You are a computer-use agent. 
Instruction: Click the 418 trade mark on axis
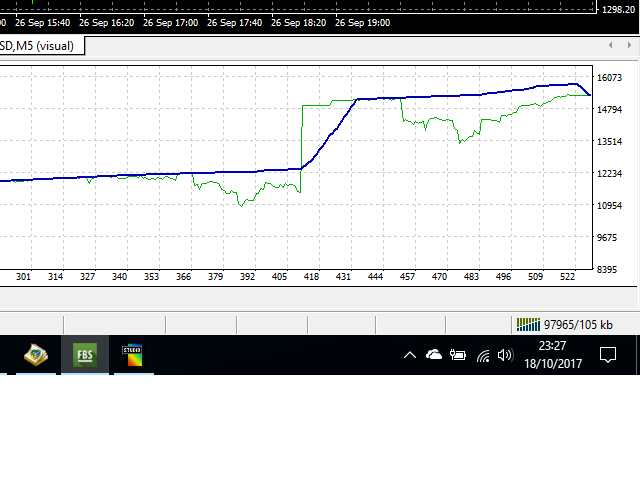tap(311, 277)
